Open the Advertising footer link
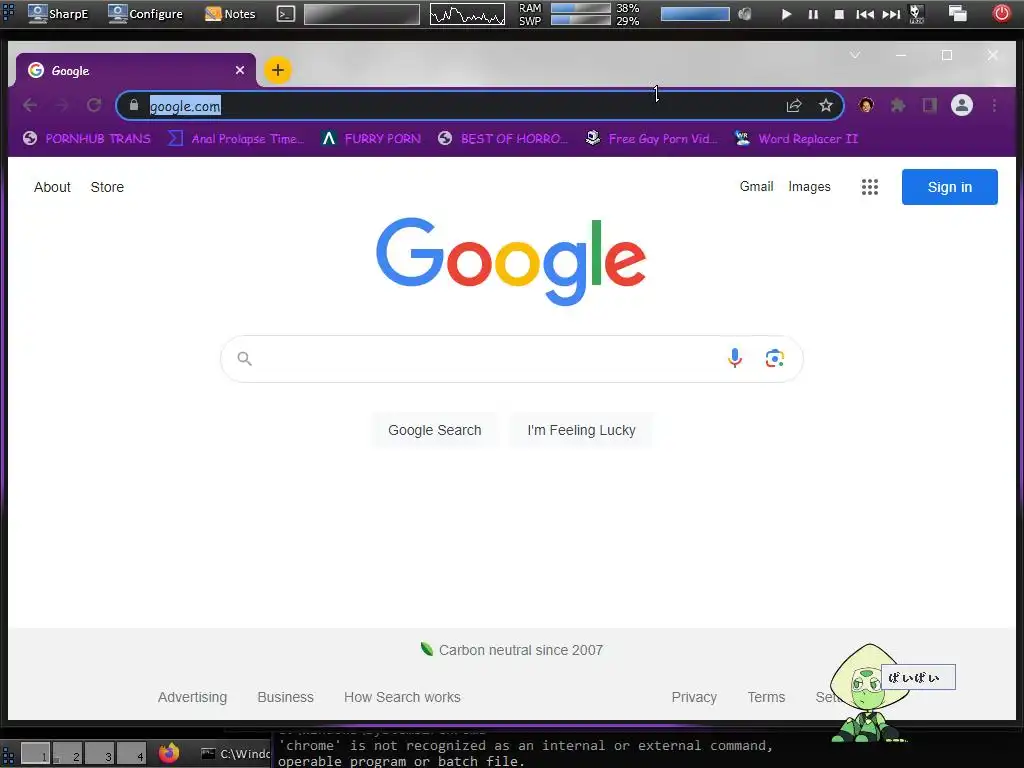The width and height of the screenshot is (1024, 768). (192, 697)
